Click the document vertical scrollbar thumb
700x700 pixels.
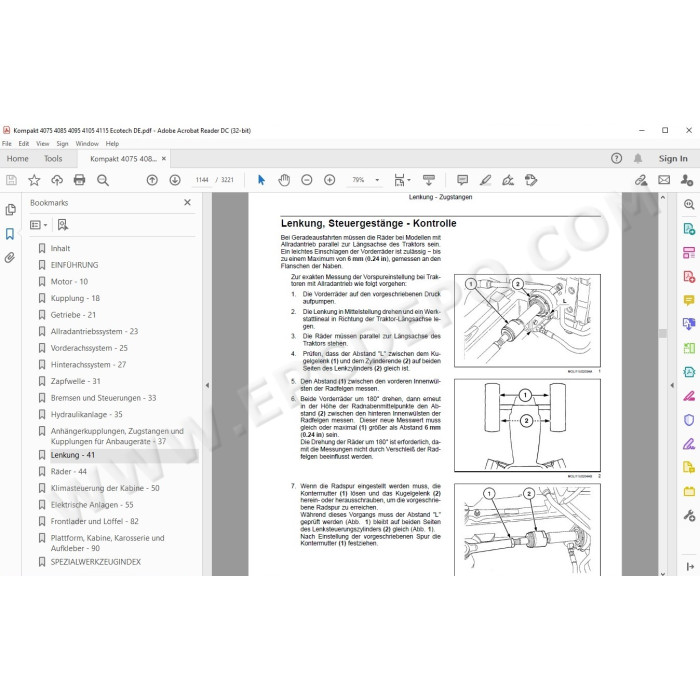[662, 333]
